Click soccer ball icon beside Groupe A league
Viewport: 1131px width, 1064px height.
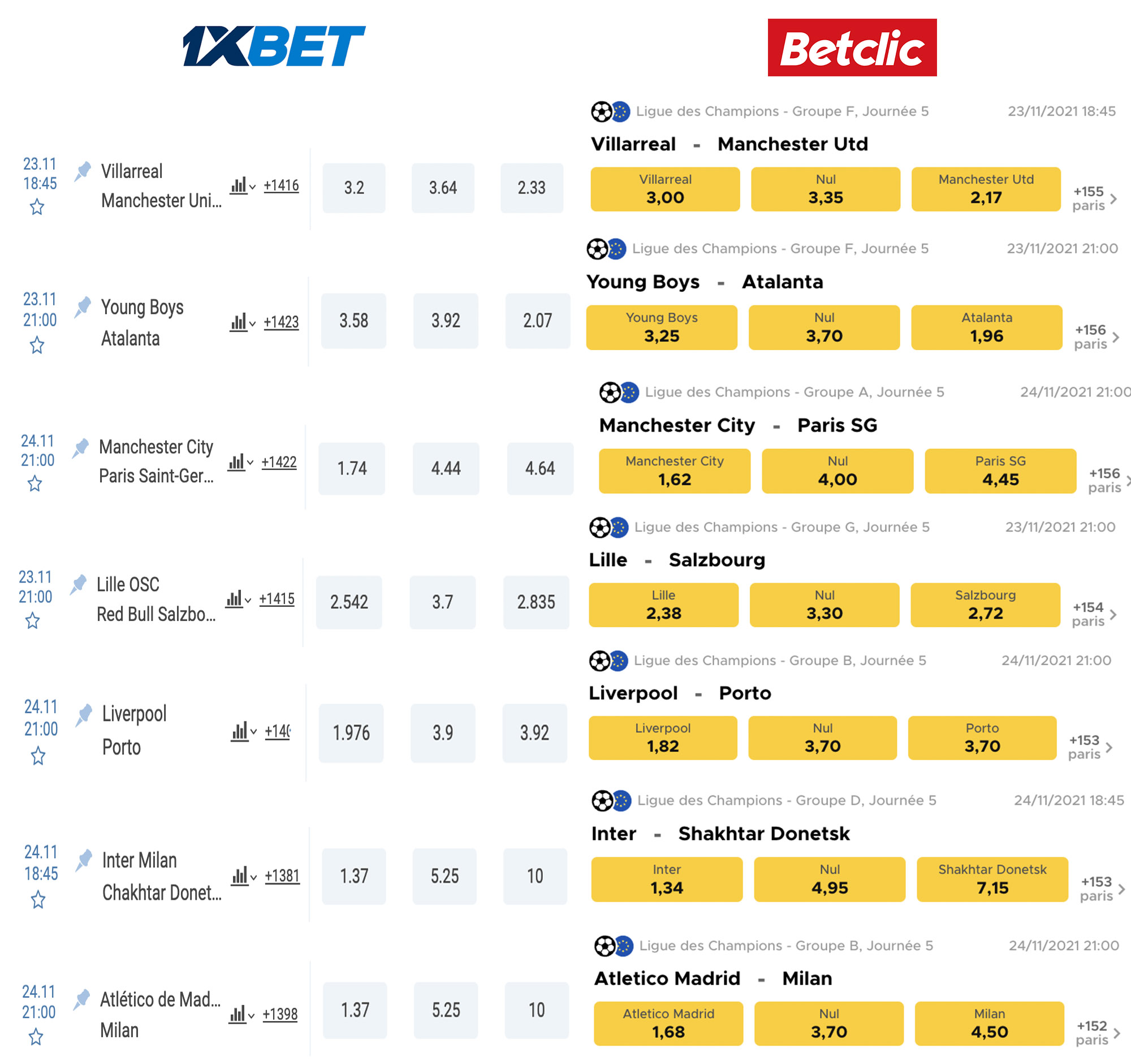(x=609, y=393)
